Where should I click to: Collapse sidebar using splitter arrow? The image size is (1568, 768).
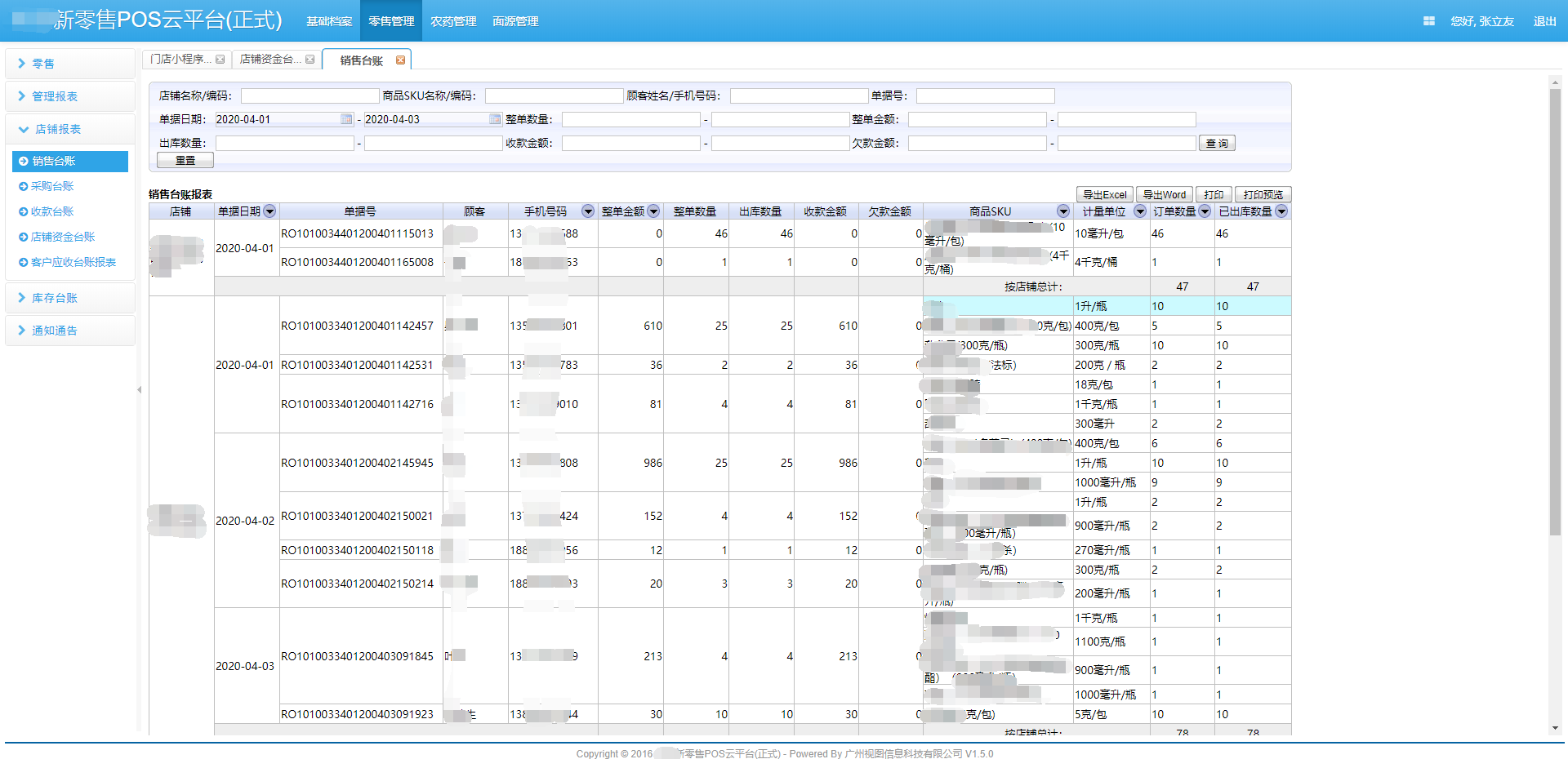point(139,389)
